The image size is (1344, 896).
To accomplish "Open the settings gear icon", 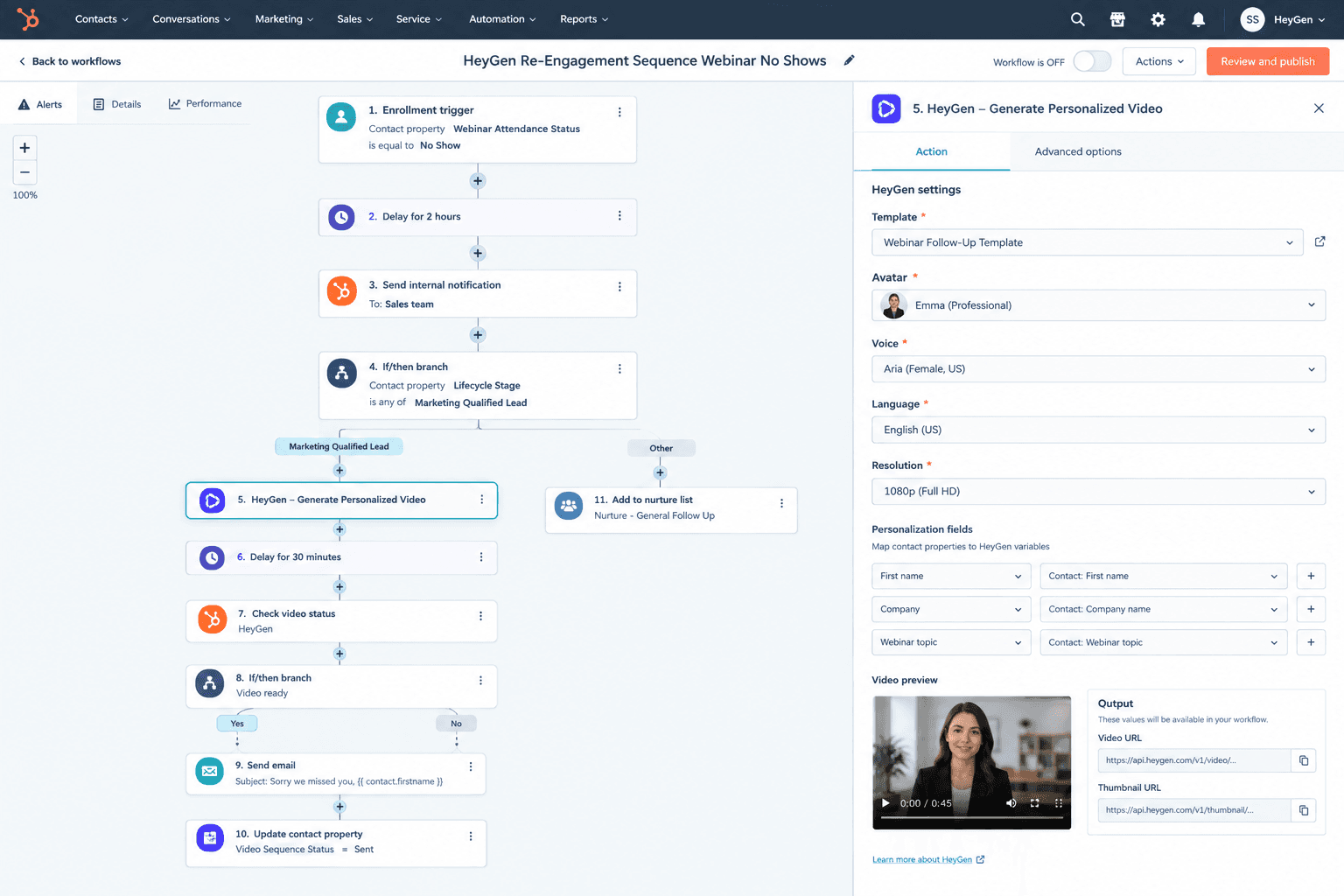I will [x=1158, y=19].
